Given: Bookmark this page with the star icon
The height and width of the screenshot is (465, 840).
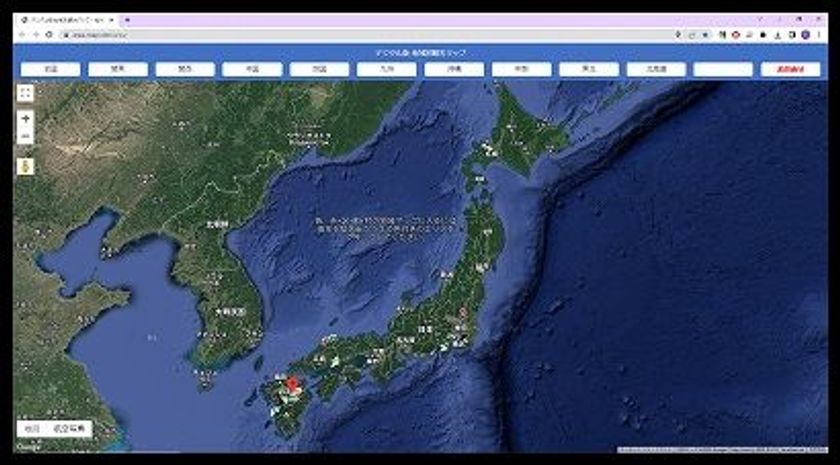Looking at the screenshot, I should pos(705,35).
